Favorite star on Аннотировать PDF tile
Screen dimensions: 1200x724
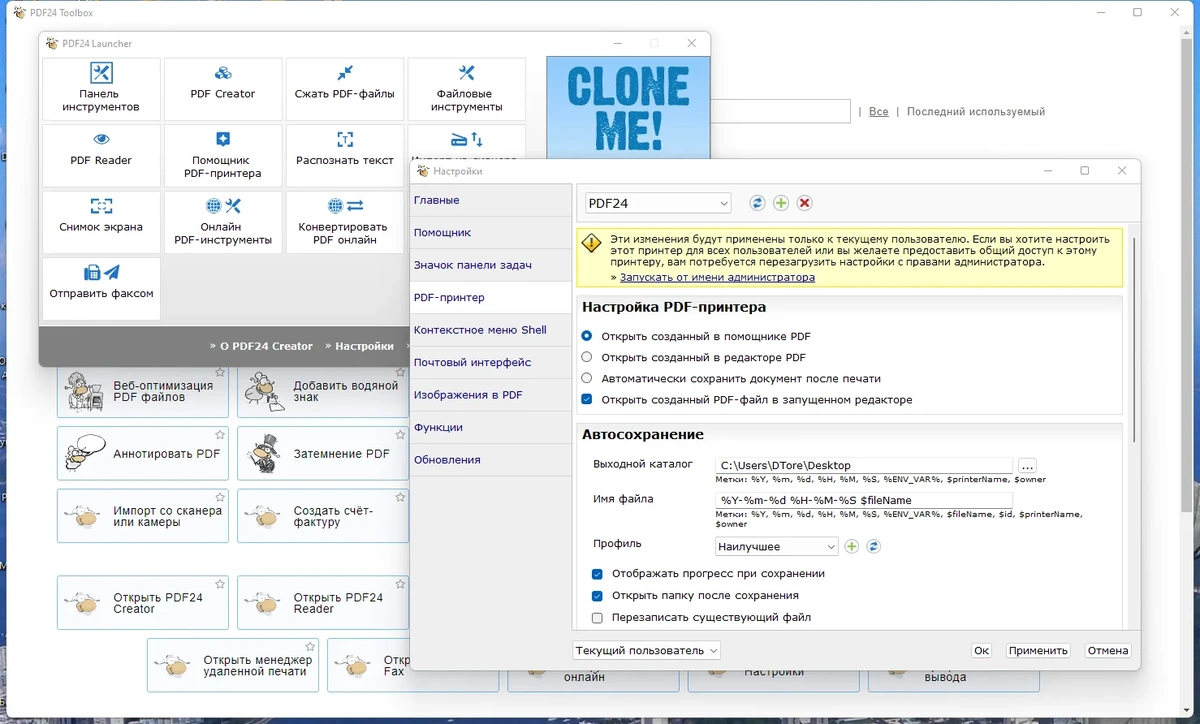click(220, 436)
